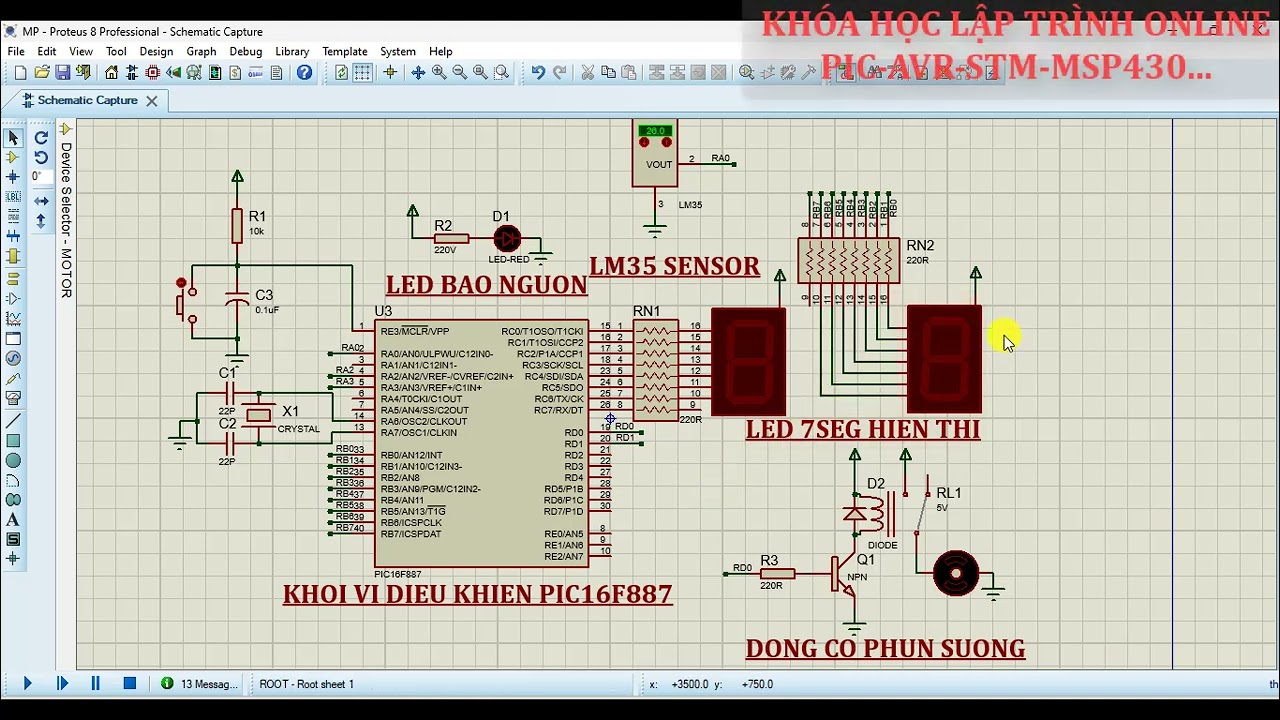
Task: Select the Buses mode tool
Action: tap(13, 237)
